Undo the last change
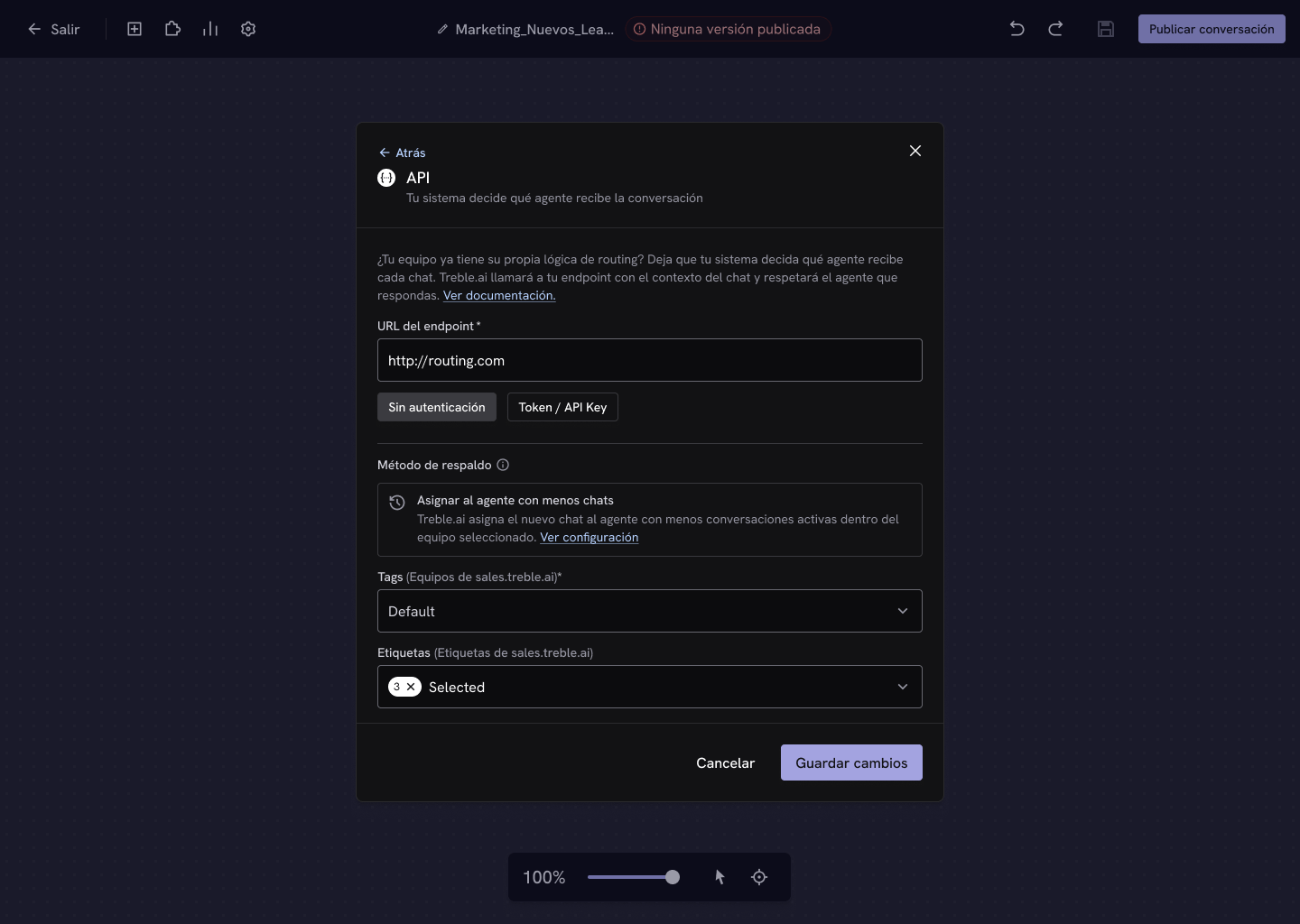 [x=1017, y=29]
